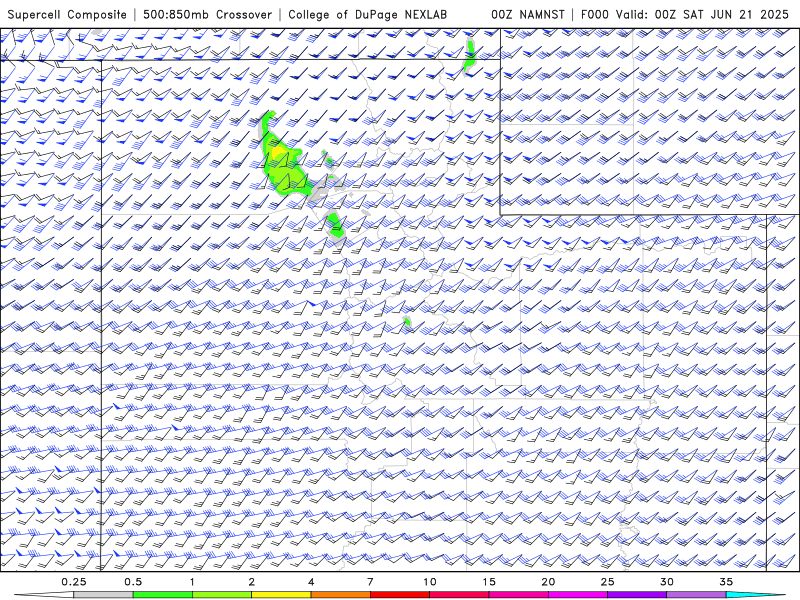Click the lavender 30–35 legend segment
Image resolution: width=800 pixels, height=600 pixels.
click(x=696, y=595)
